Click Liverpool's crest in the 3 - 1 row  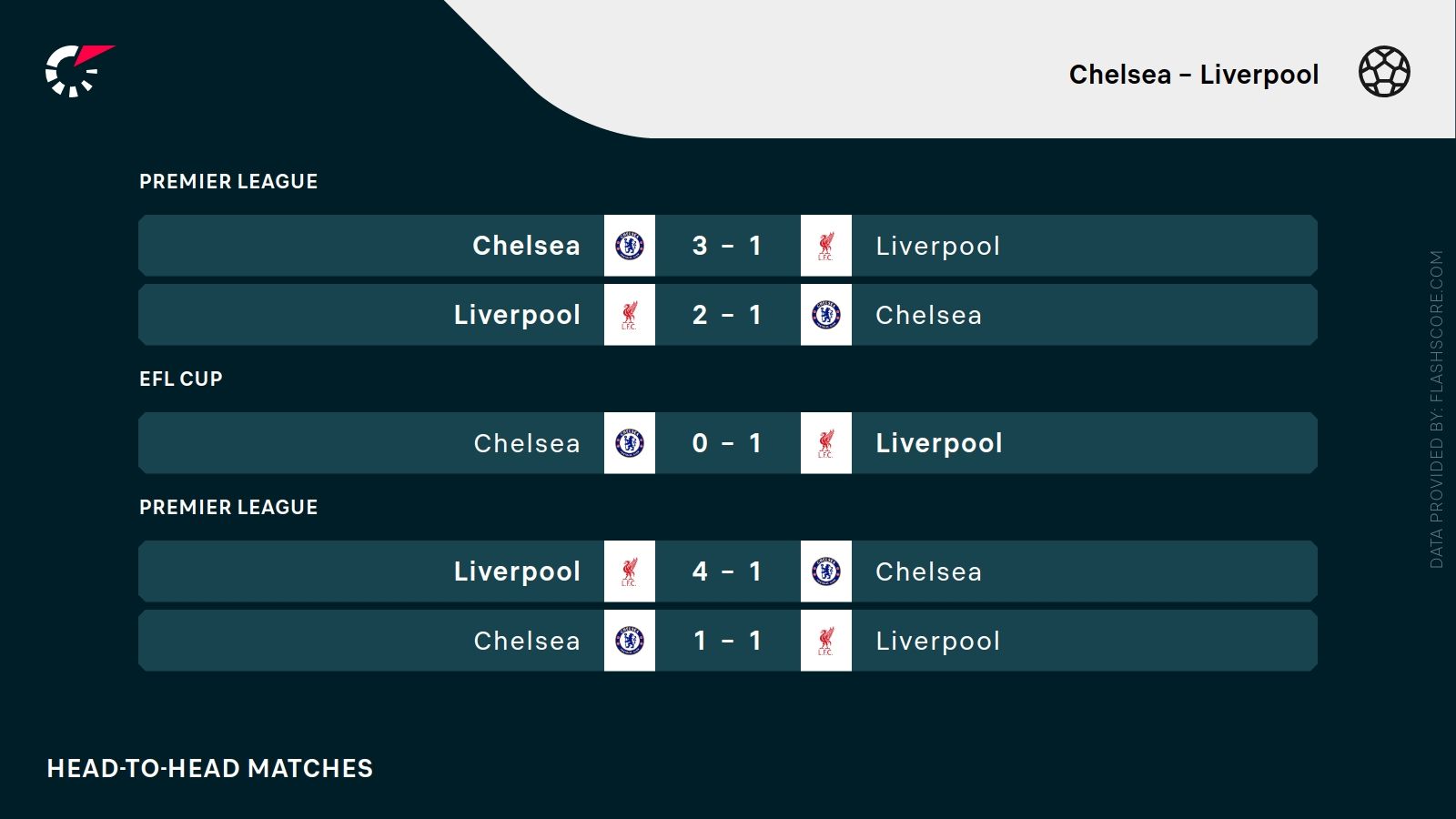[x=826, y=246]
